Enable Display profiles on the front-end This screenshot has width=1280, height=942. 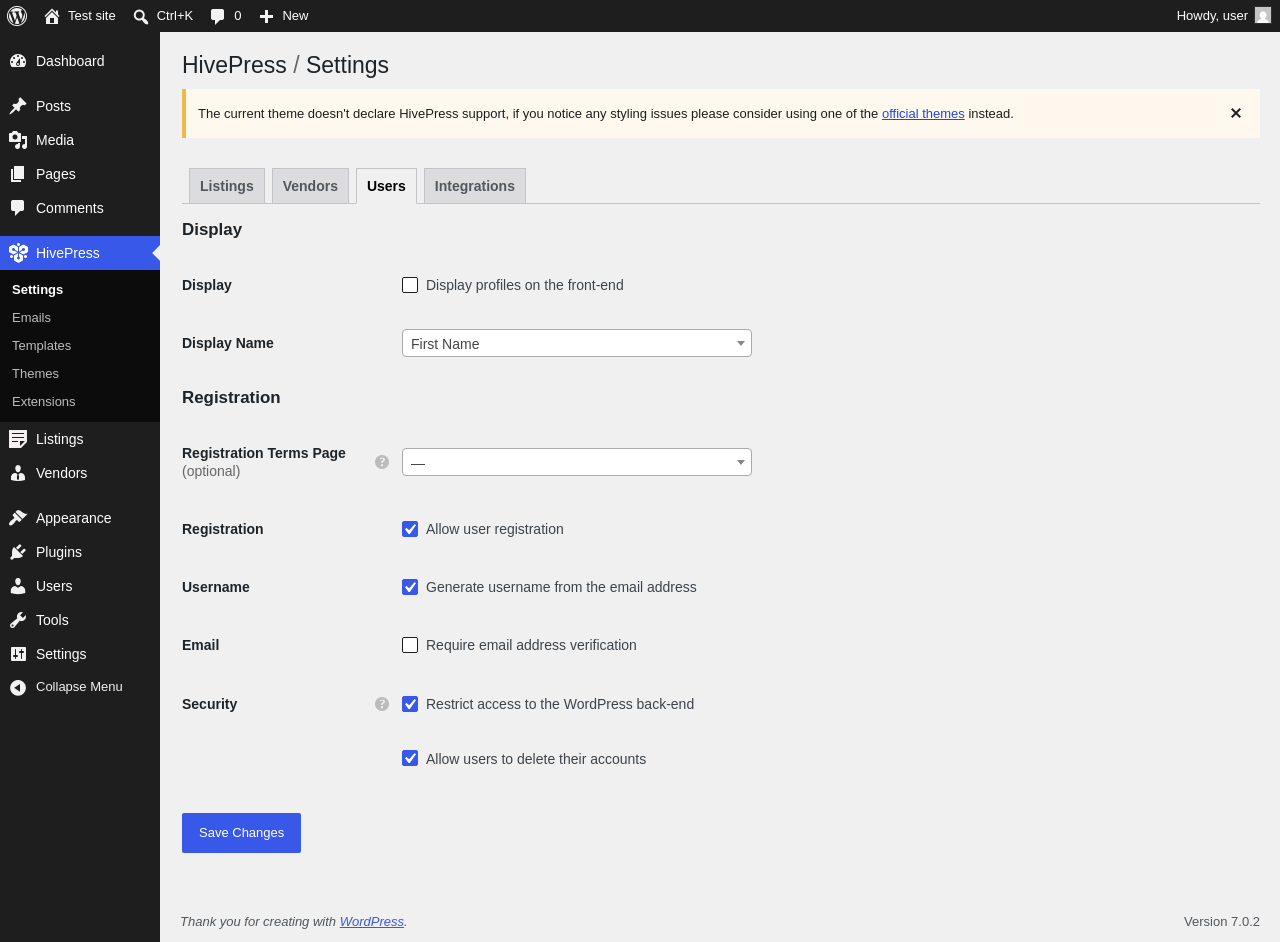click(x=410, y=285)
